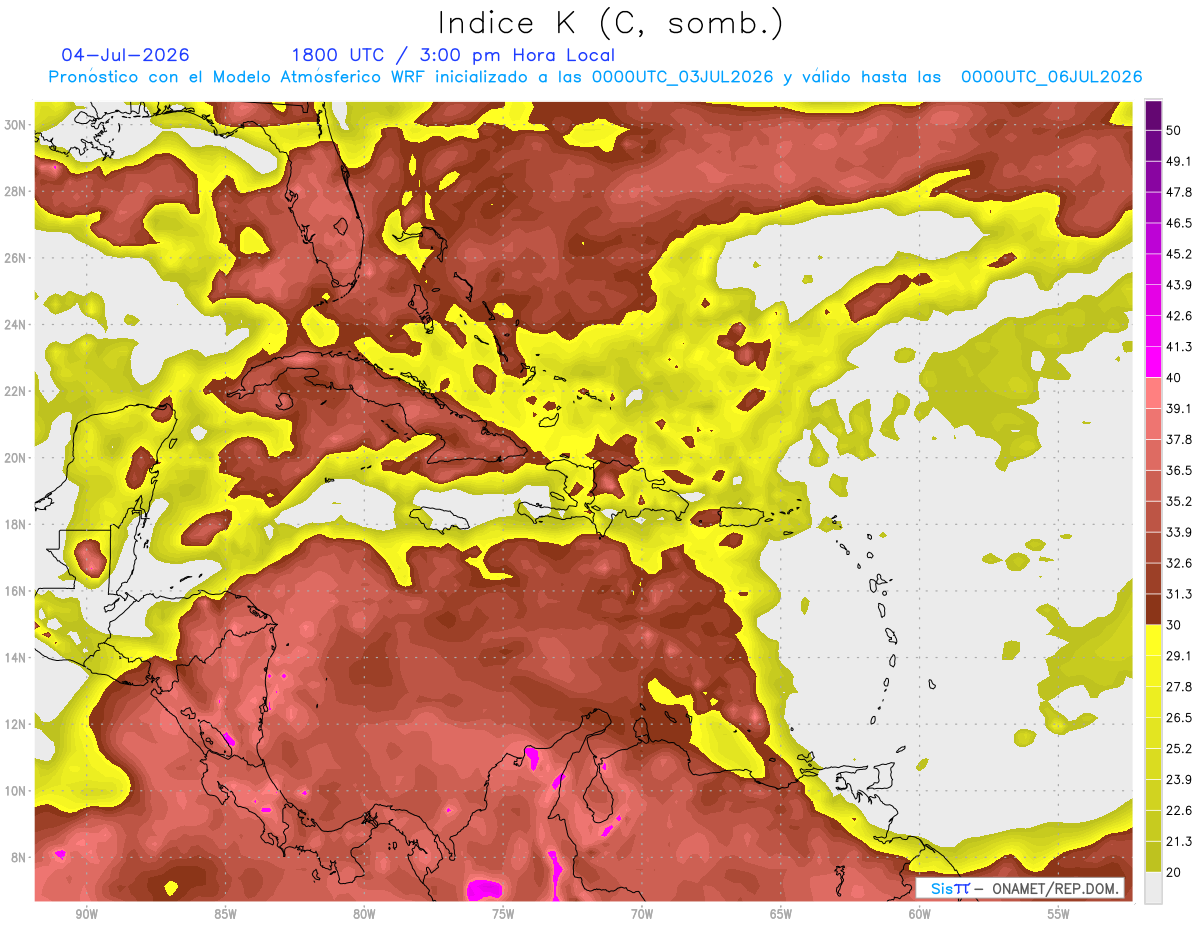Click the 12N latitude axis label
This screenshot has width=1200, height=927.
pos(15,724)
